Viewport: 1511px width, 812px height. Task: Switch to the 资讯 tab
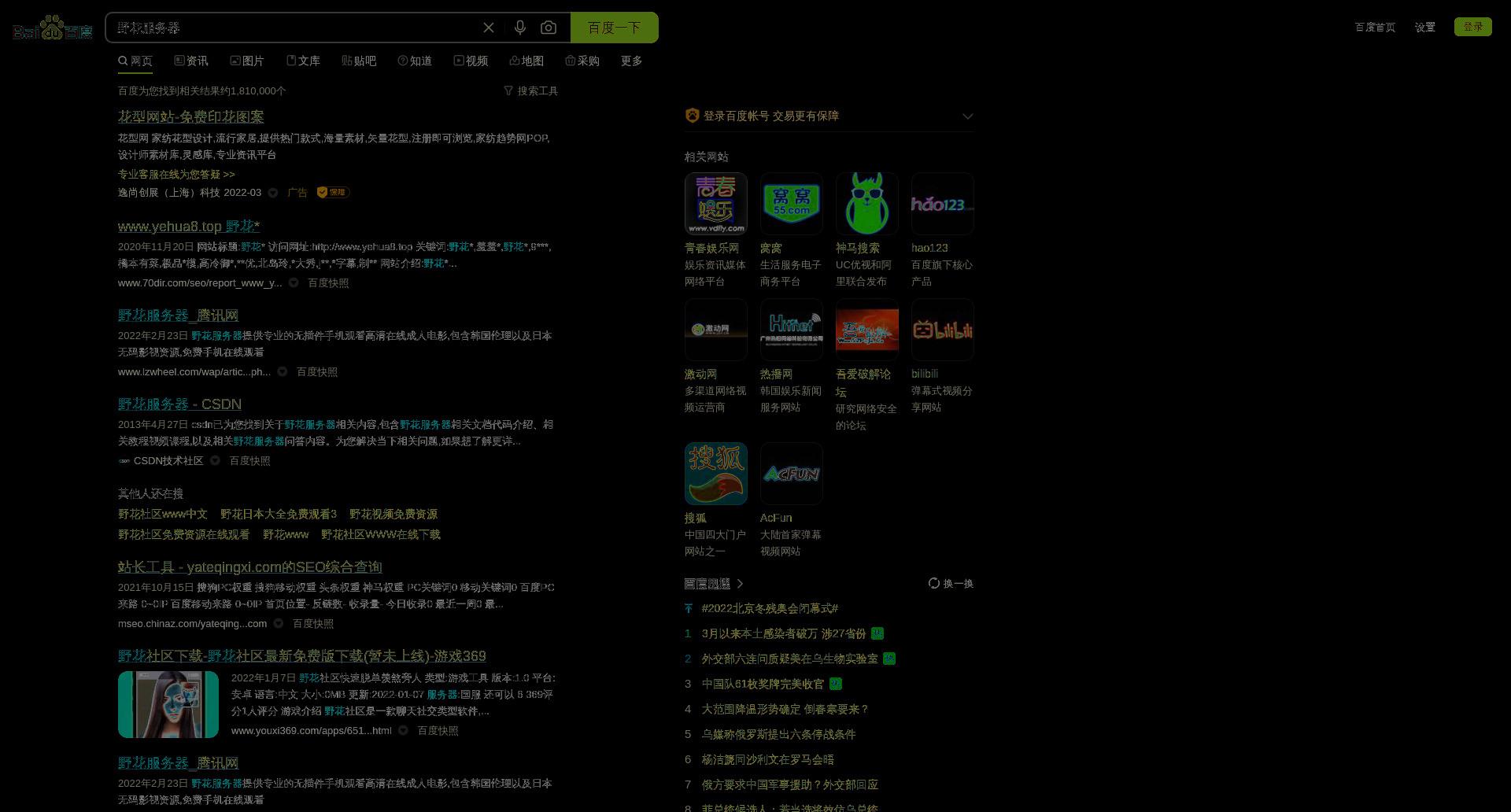(191, 61)
